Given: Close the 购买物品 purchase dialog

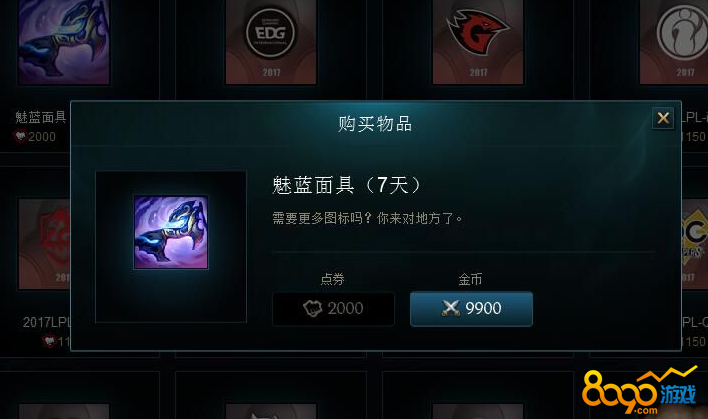Looking at the screenshot, I should coord(663,118).
